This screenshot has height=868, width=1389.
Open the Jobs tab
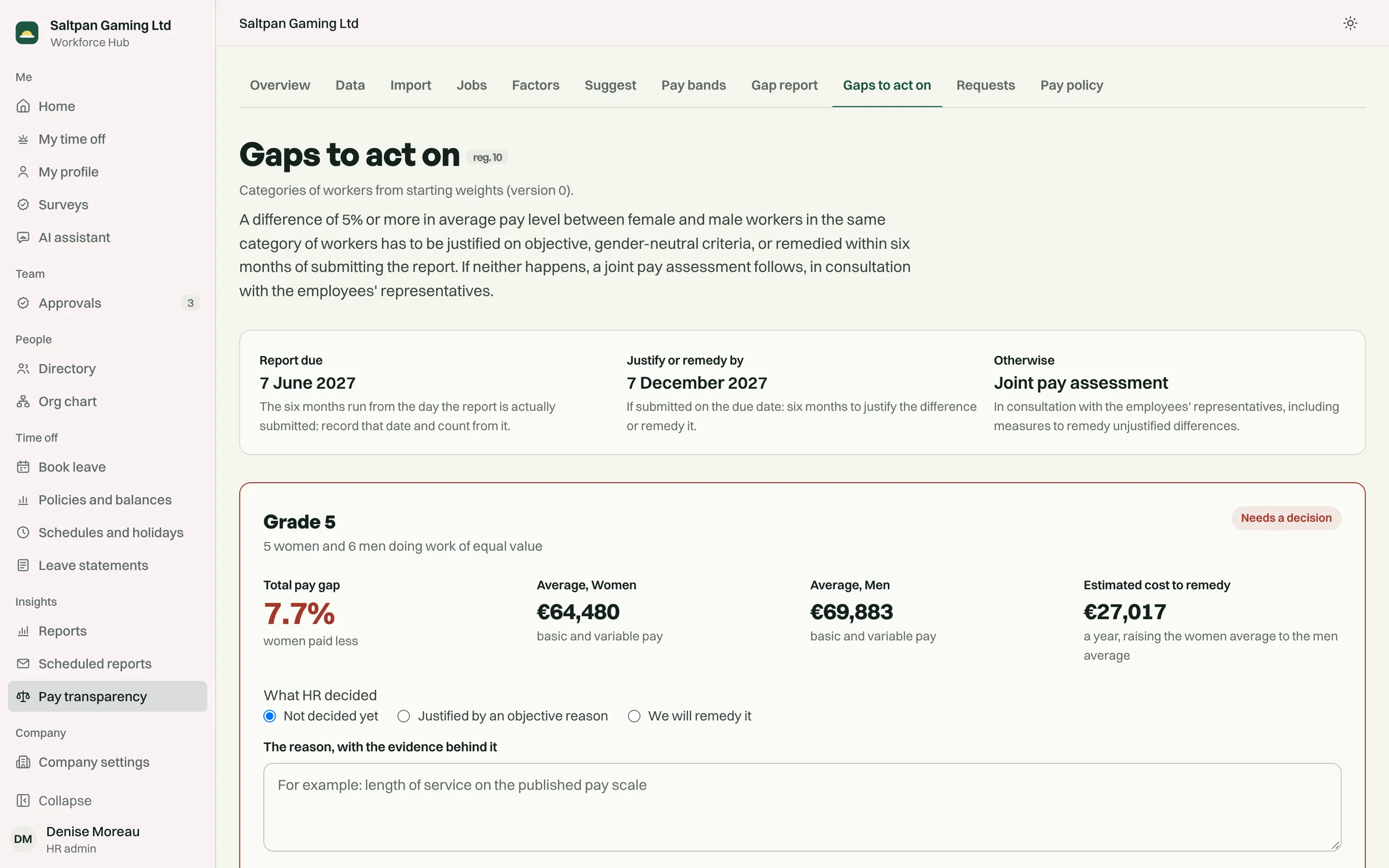point(472,85)
